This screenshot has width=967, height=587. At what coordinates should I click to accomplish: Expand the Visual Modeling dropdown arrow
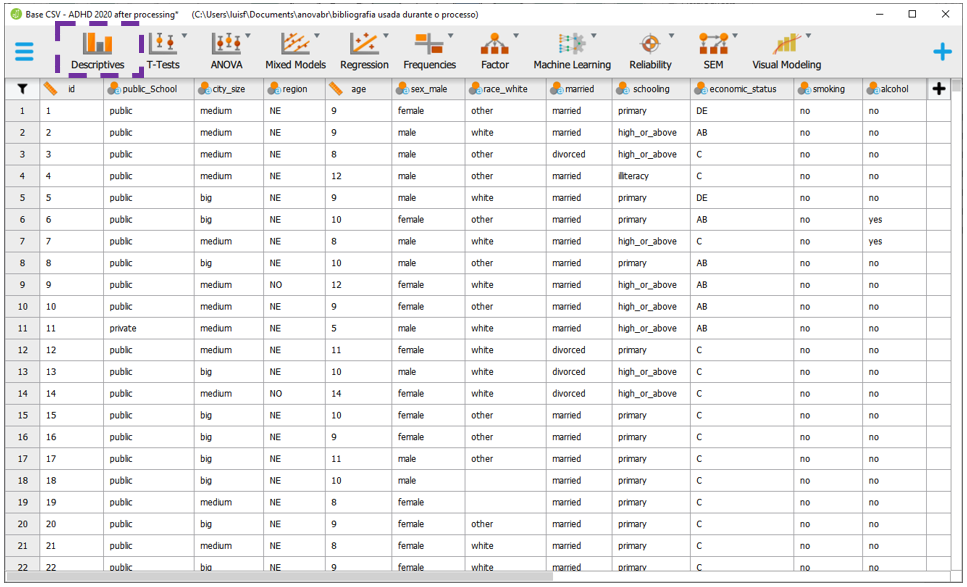tap(808, 36)
